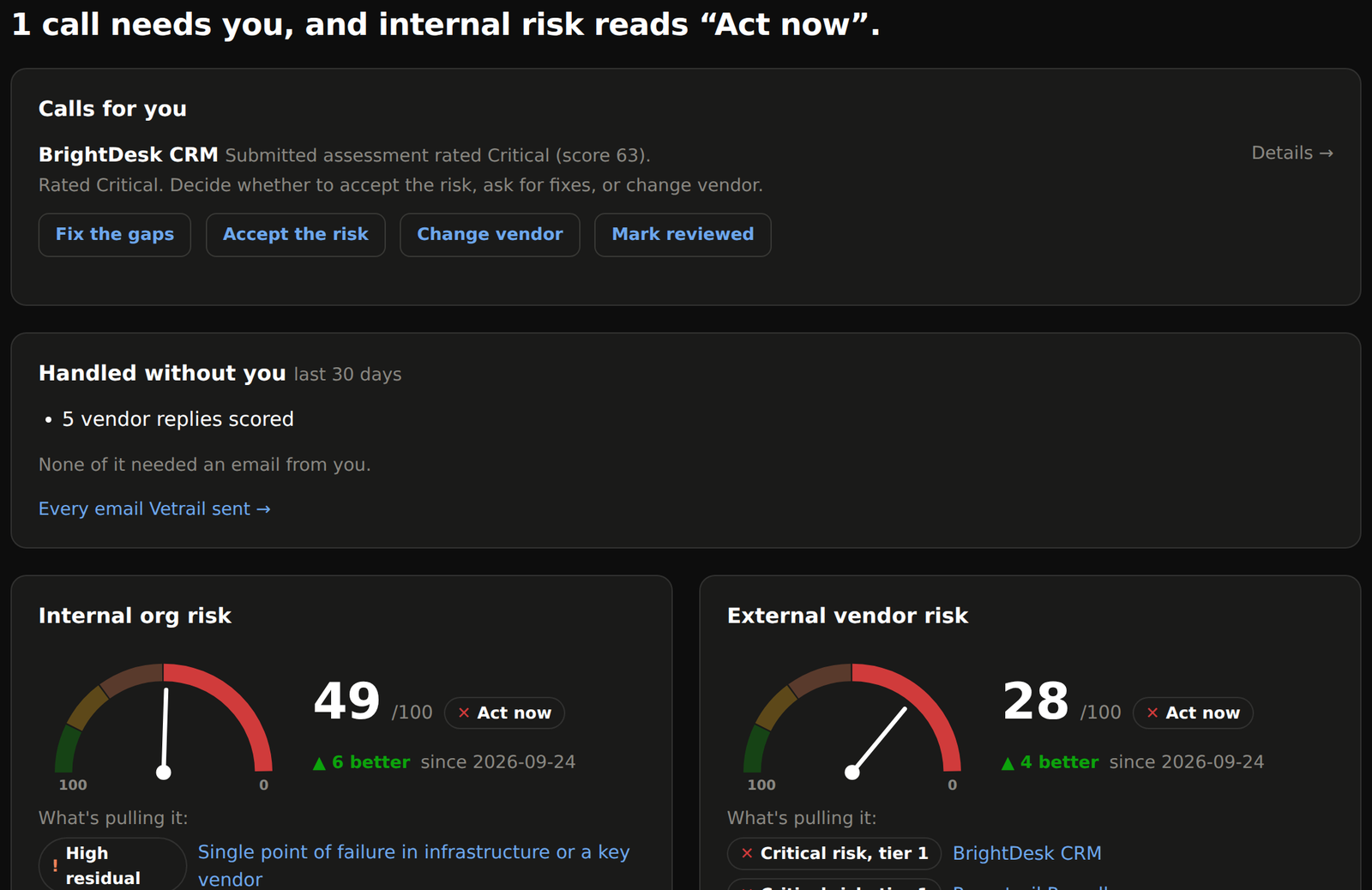Click the 5 vendor replies scored item
The height and width of the screenshot is (890, 1372).
click(x=178, y=419)
